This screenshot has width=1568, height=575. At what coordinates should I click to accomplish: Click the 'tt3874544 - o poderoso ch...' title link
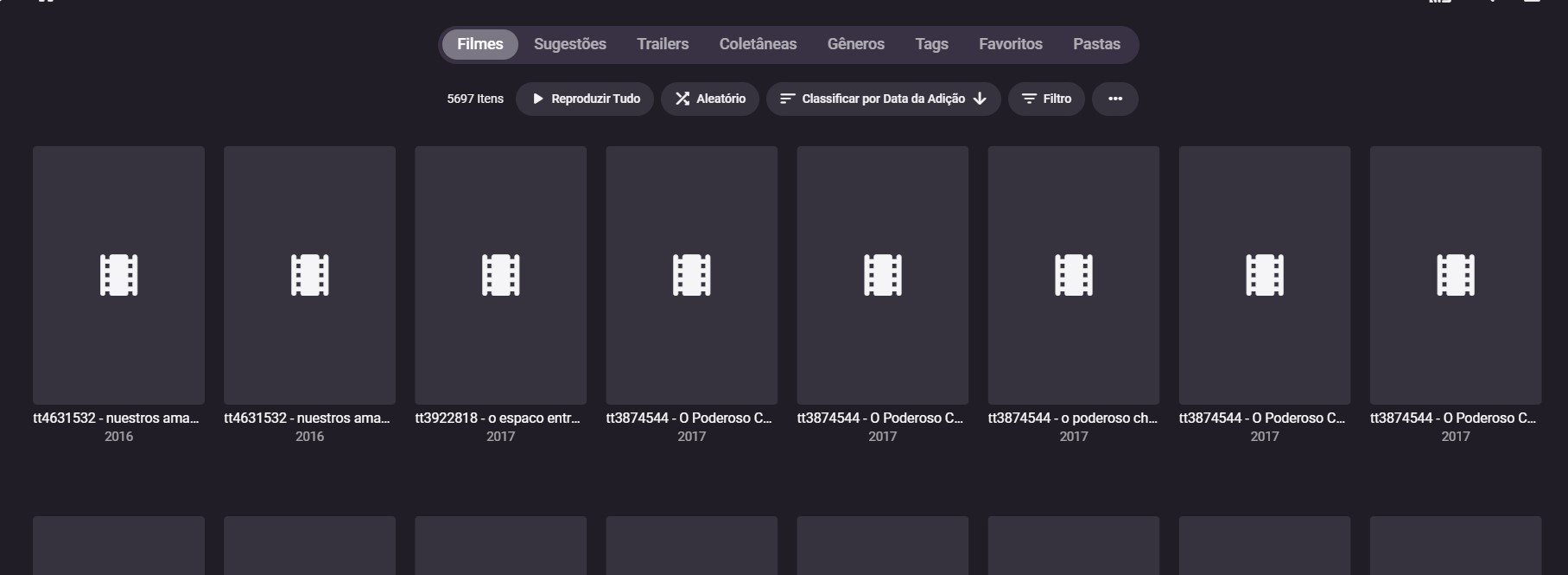click(x=1072, y=418)
